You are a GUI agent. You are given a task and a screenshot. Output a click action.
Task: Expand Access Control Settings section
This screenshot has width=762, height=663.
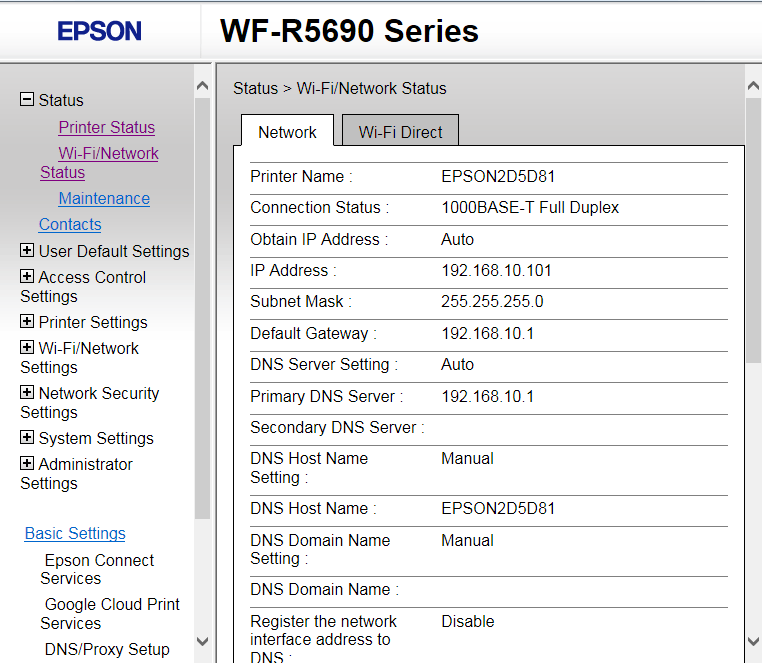[x=27, y=277]
